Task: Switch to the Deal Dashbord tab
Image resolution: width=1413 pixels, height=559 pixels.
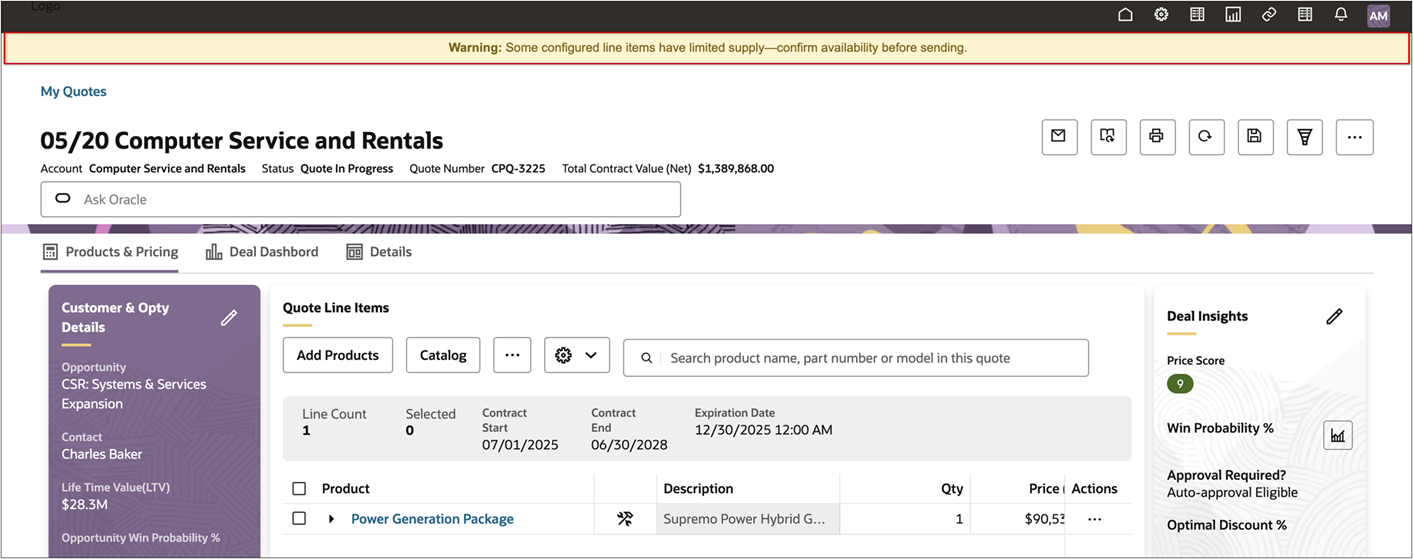Action: pyautogui.click(x=262, y=252)
